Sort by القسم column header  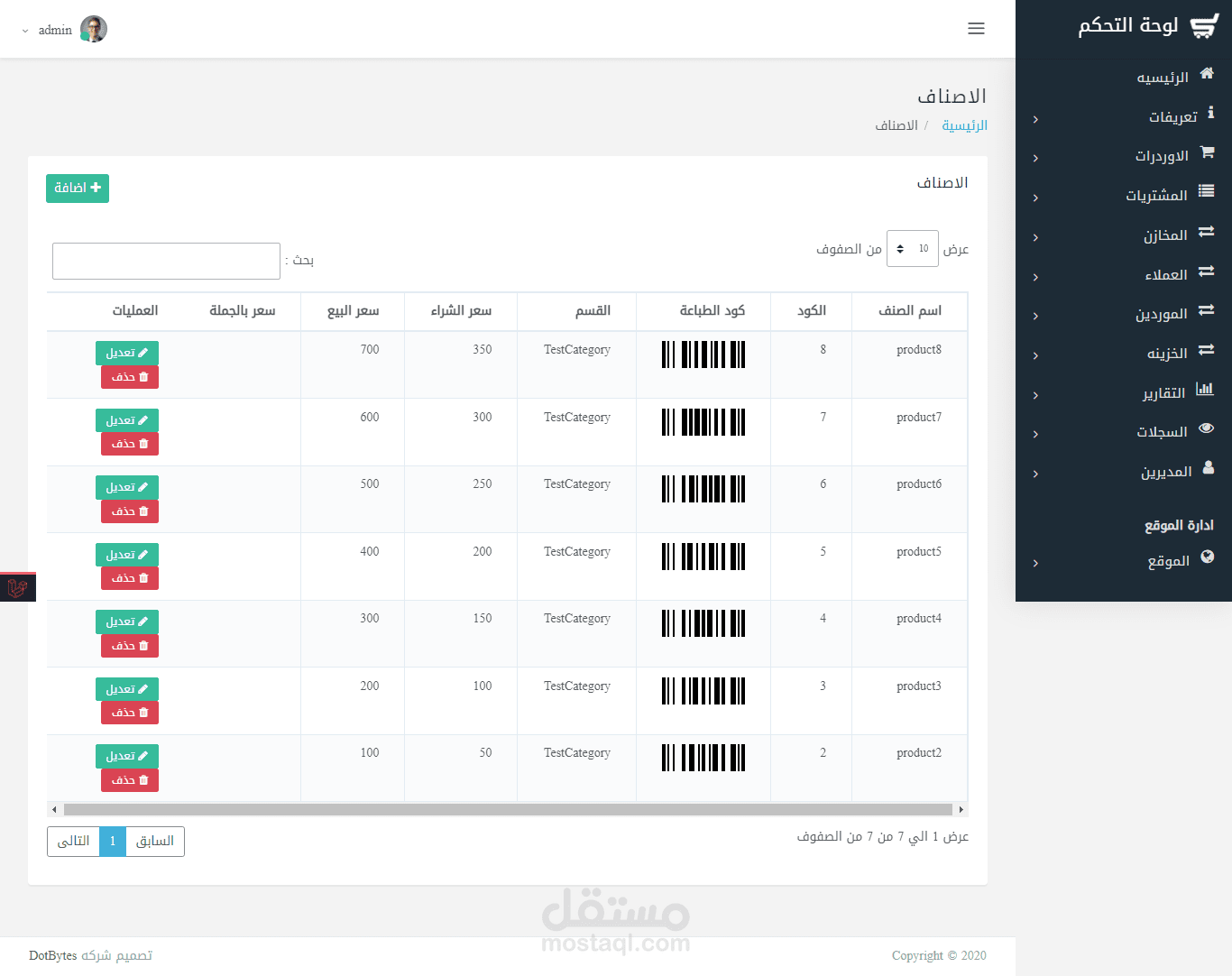pos(577,311)
